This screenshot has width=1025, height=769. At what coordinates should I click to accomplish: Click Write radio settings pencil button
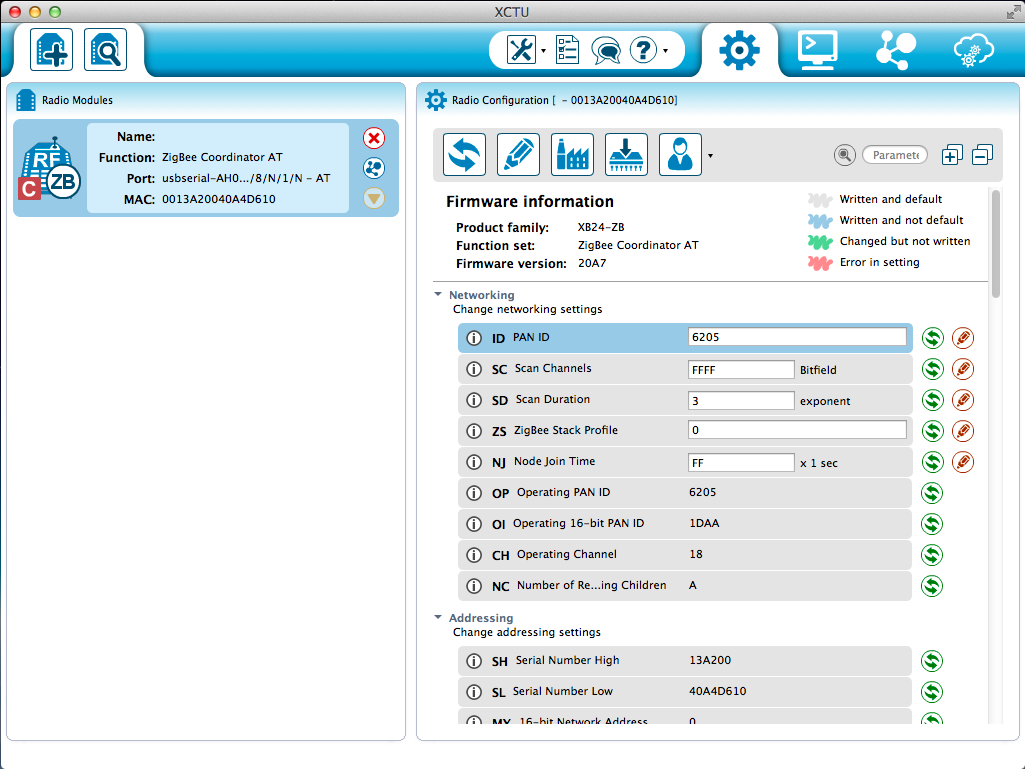click(x=518, y=155)
